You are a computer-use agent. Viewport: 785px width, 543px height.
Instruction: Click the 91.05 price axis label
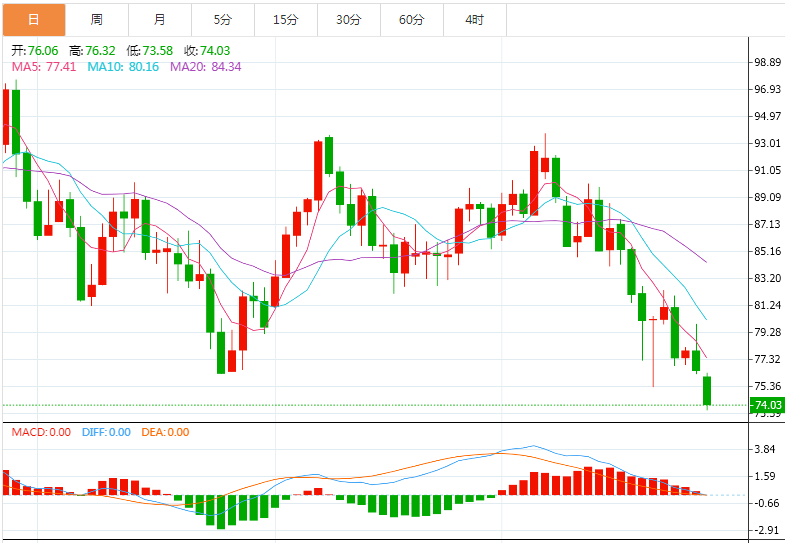tap(767, 170)
